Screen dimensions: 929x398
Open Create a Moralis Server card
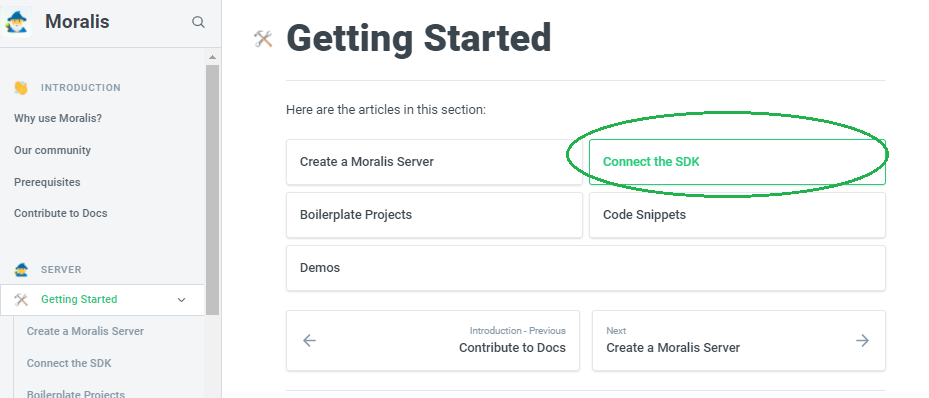434,162
